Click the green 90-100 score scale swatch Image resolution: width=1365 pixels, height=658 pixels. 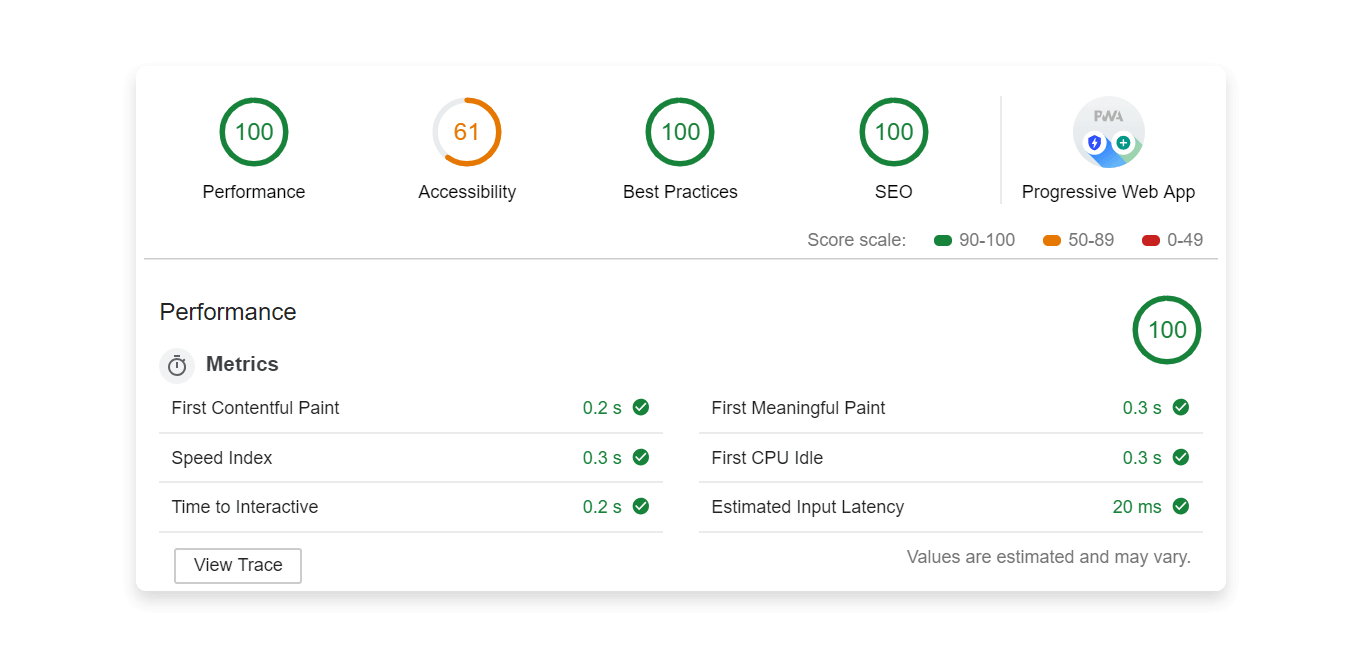click(942, 240)
